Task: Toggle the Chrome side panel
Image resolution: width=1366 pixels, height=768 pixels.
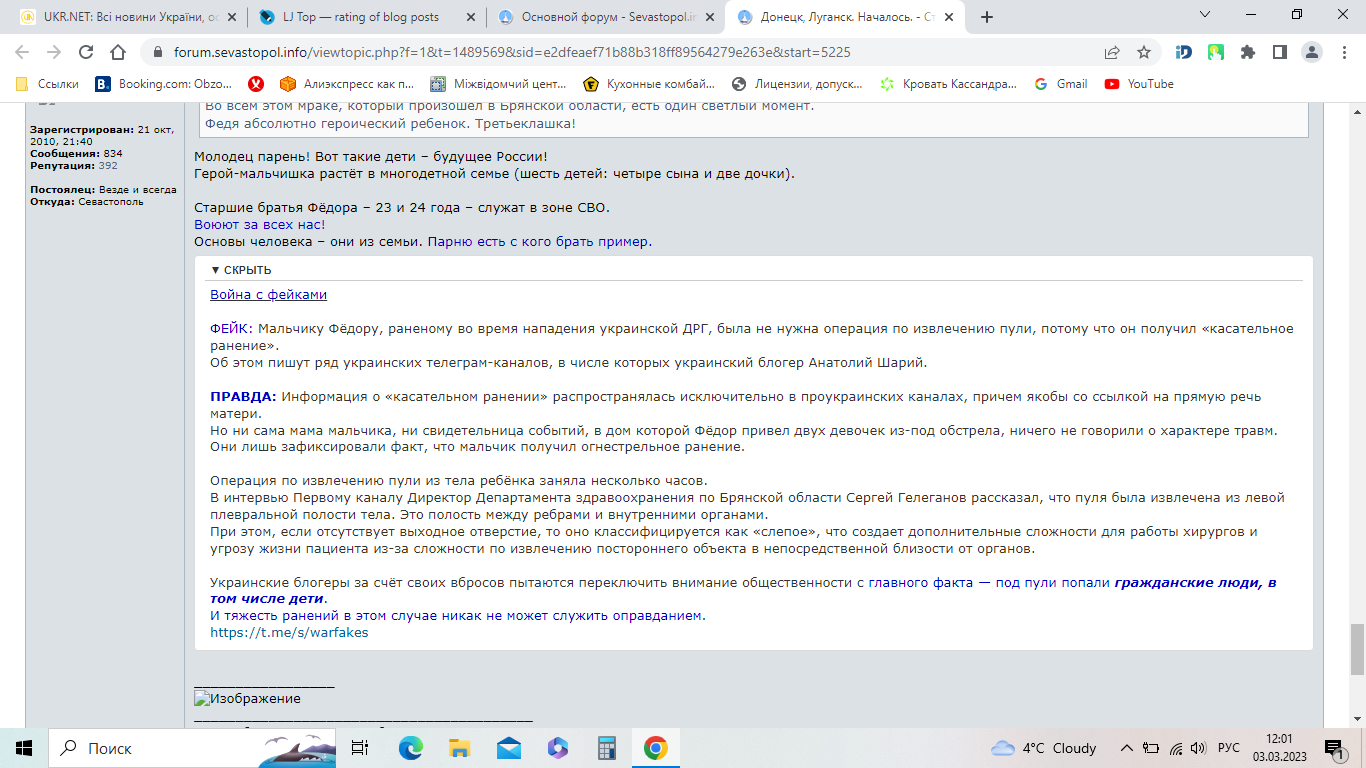Action: pos(1279,52)
